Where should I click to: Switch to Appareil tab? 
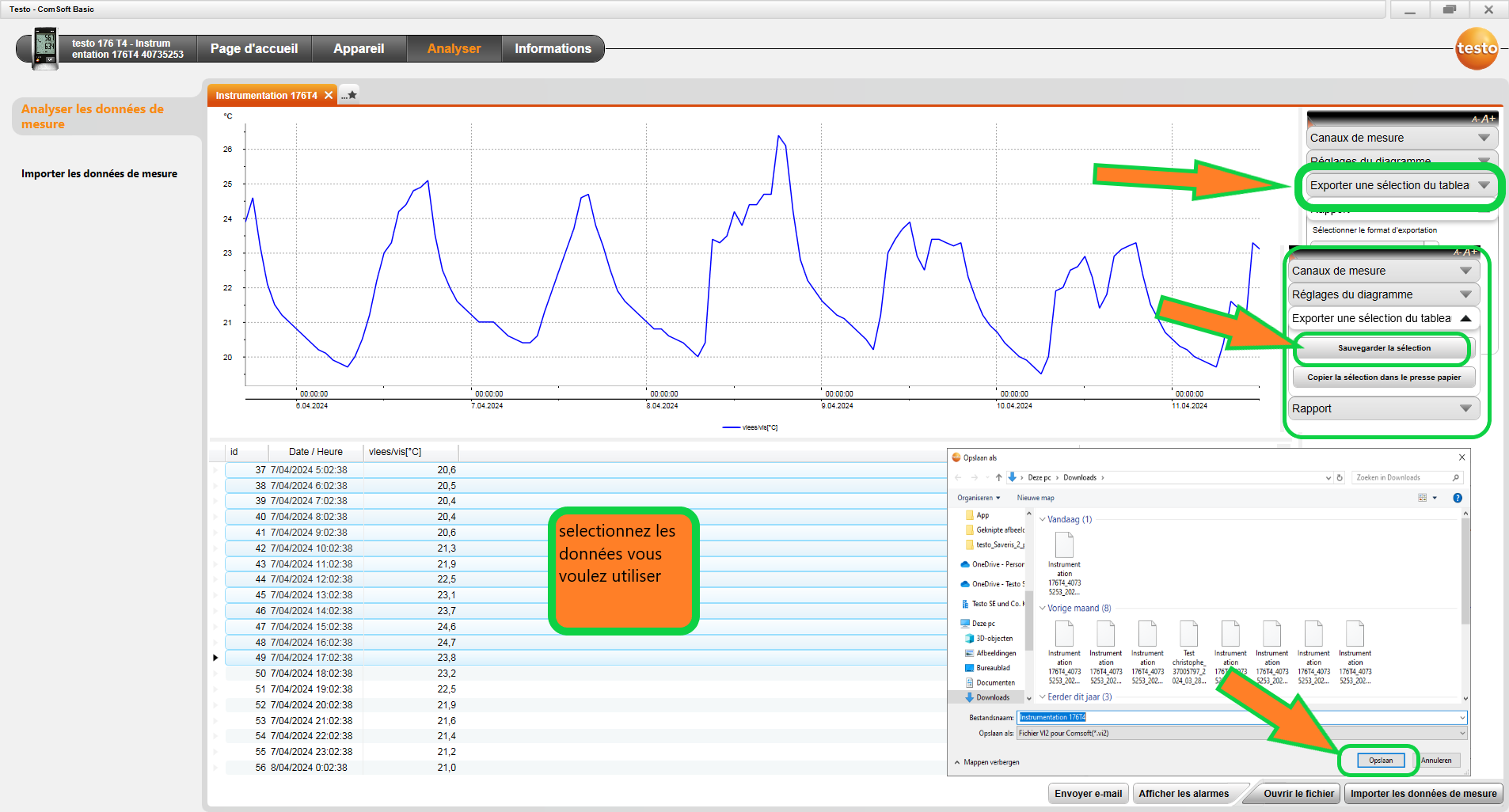click(x=359, y=48)
